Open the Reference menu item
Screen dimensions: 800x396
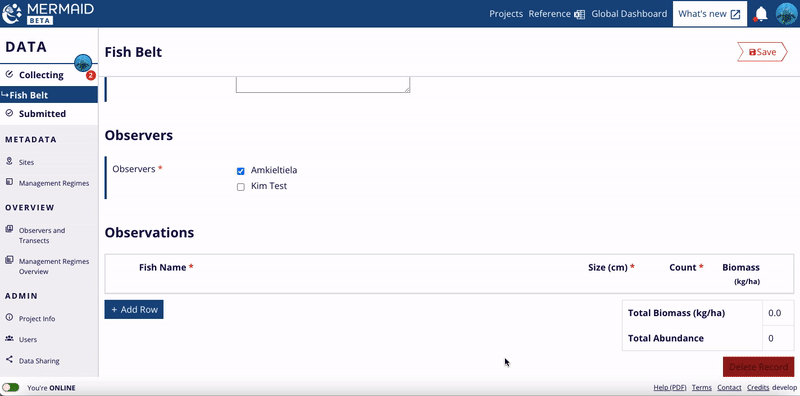coord(557,14)
